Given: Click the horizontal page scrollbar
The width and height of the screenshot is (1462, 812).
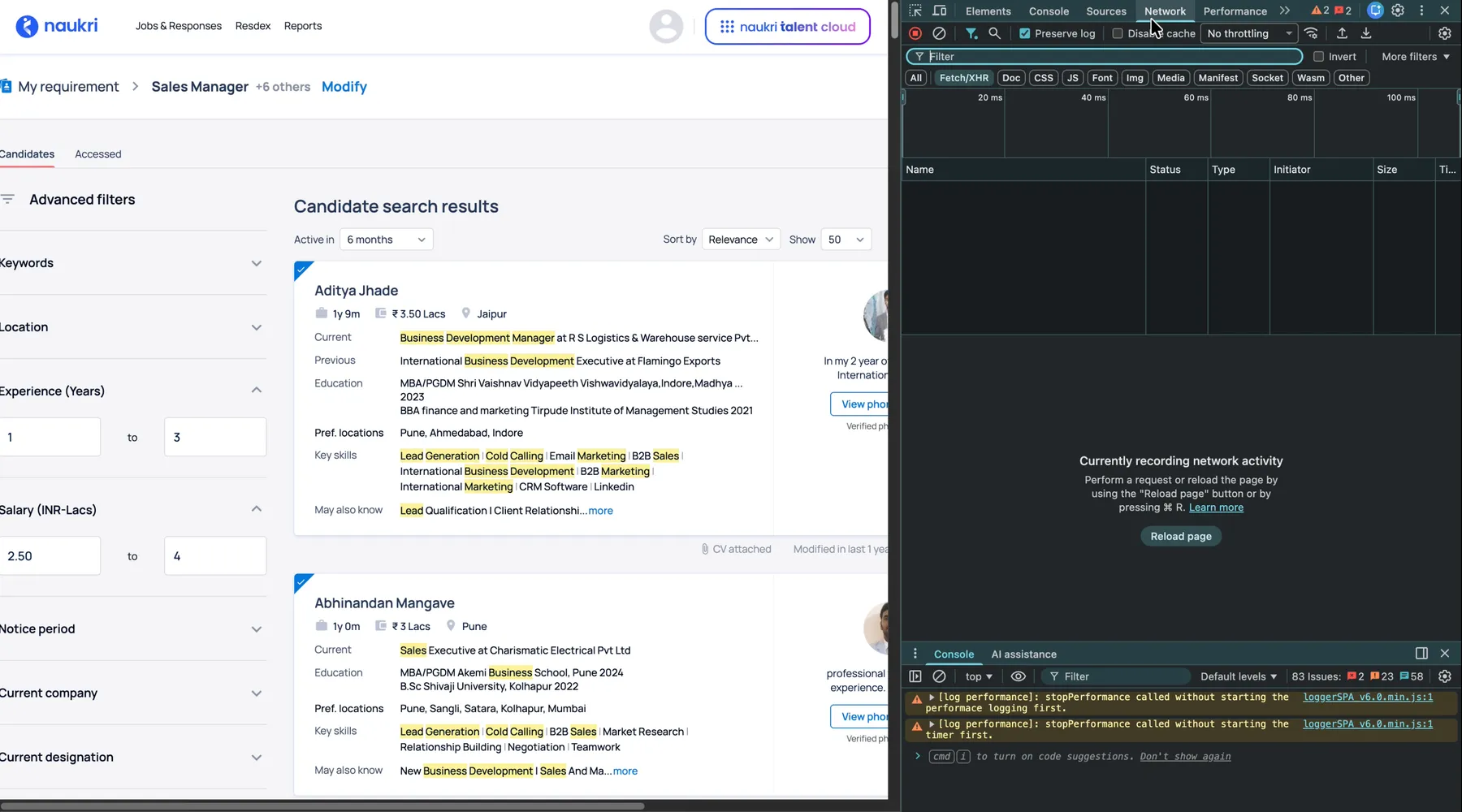Looking at the screenshot, I should click(325, 806).
